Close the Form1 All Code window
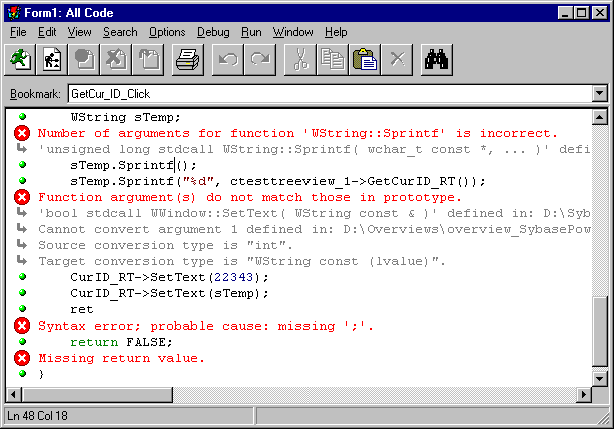 click(600, 13)
